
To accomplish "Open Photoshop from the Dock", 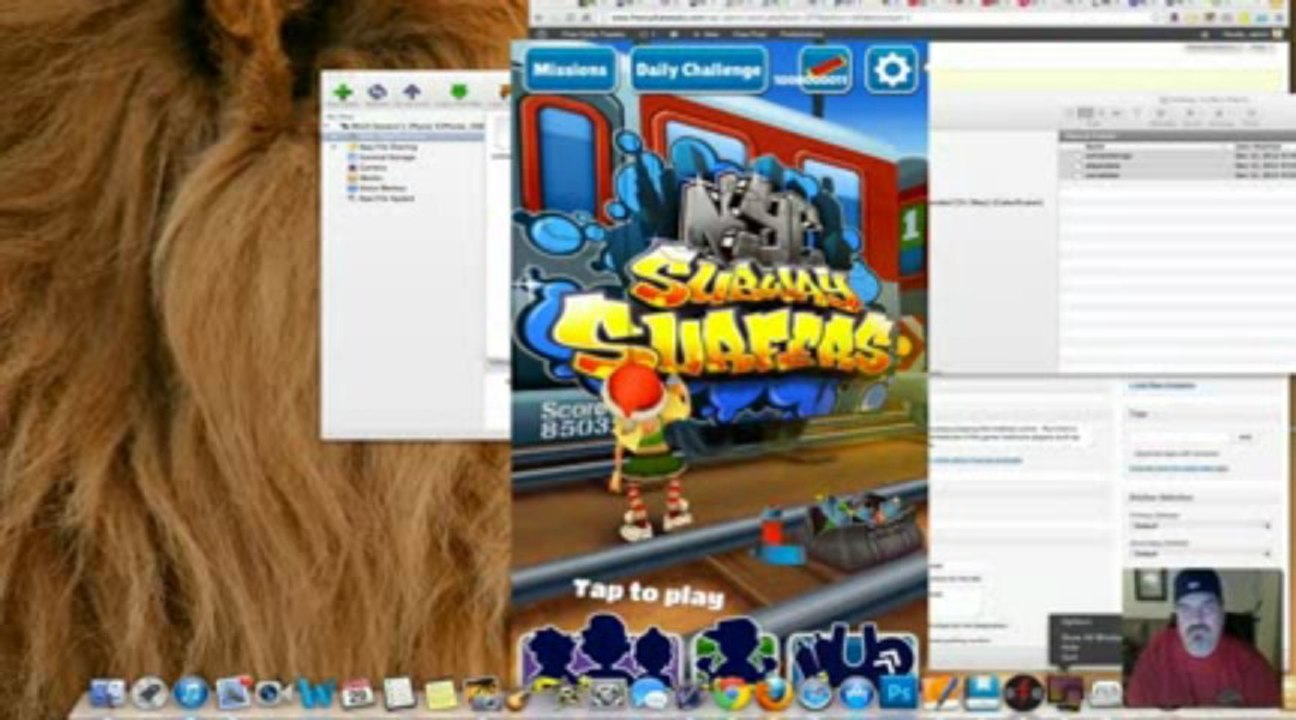I will [898, 693].
